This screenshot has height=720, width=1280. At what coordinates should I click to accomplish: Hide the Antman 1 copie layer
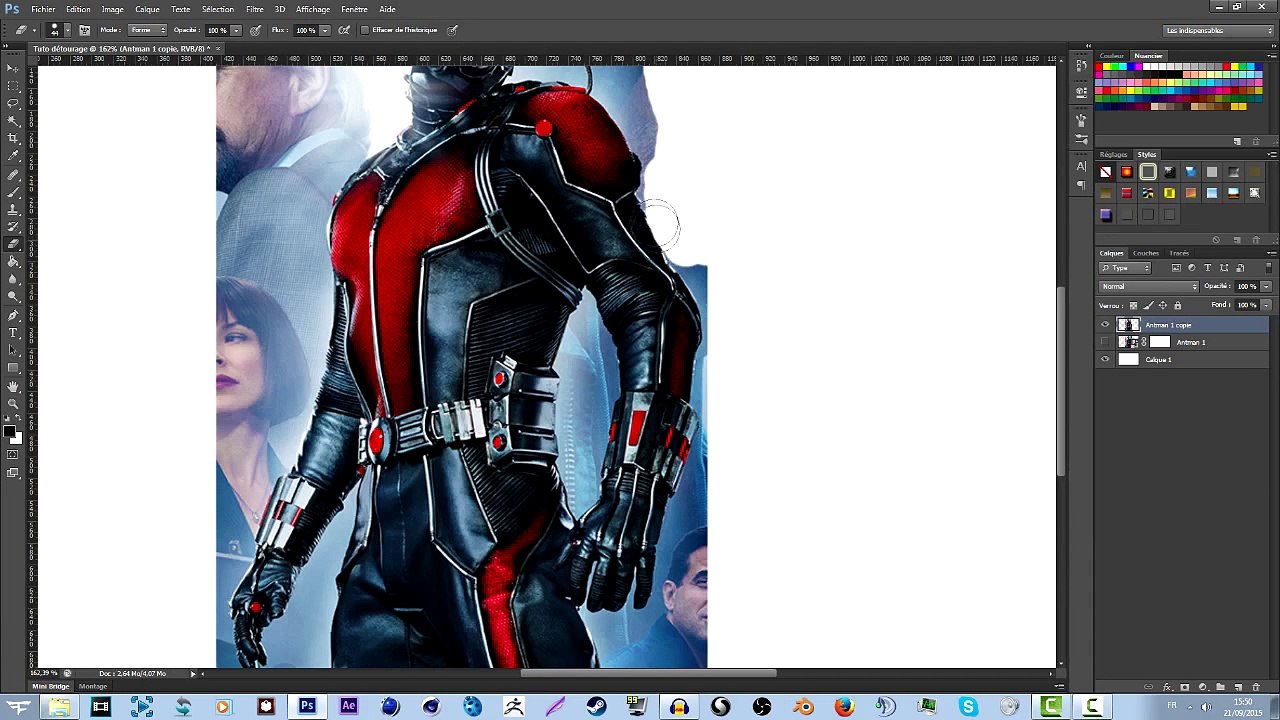point(1105,325)
